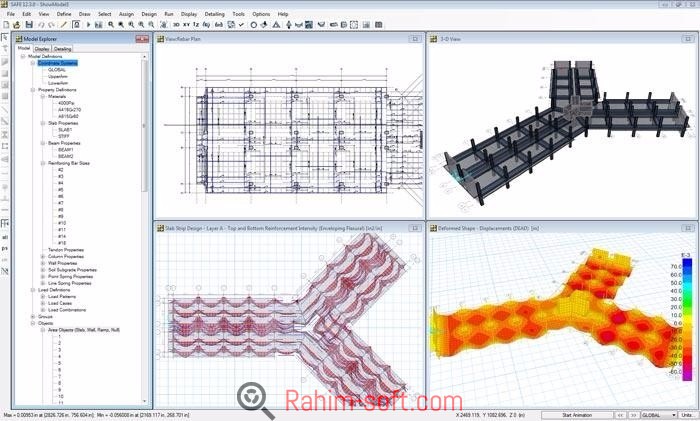The image size is (700, 421).
Task: Click the Start Animation button
Action: point(577,415)
